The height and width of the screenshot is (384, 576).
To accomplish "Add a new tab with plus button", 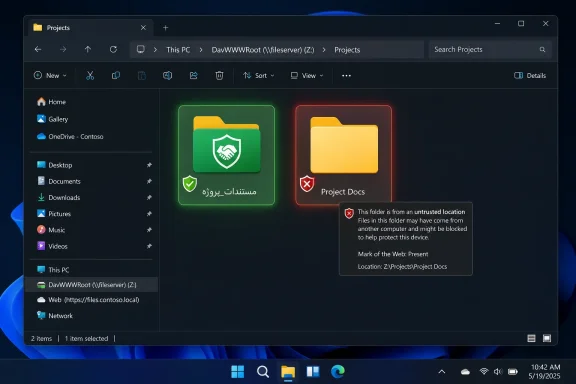I will point(166,28).
